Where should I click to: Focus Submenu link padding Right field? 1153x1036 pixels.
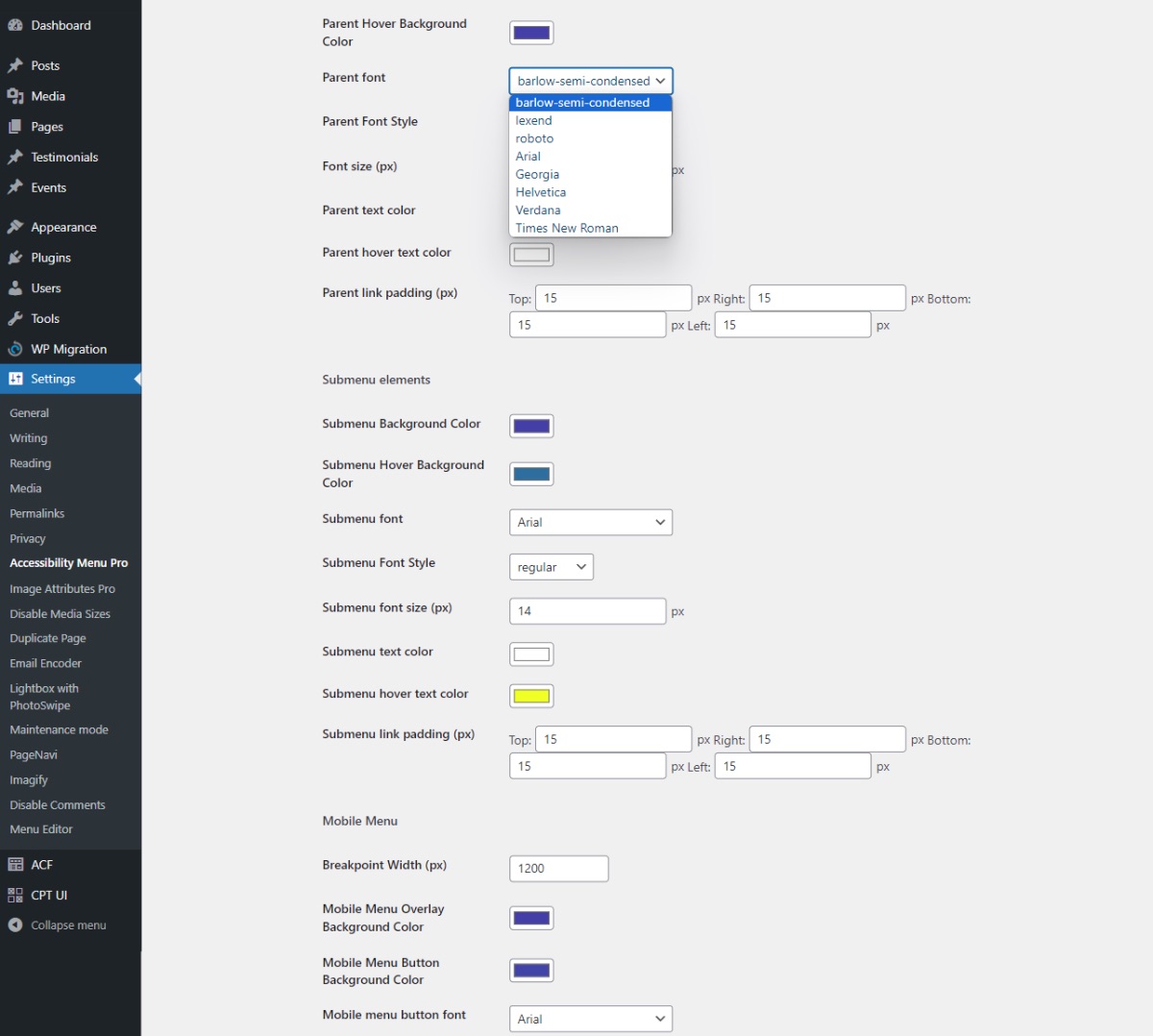[x=827, y=739]
